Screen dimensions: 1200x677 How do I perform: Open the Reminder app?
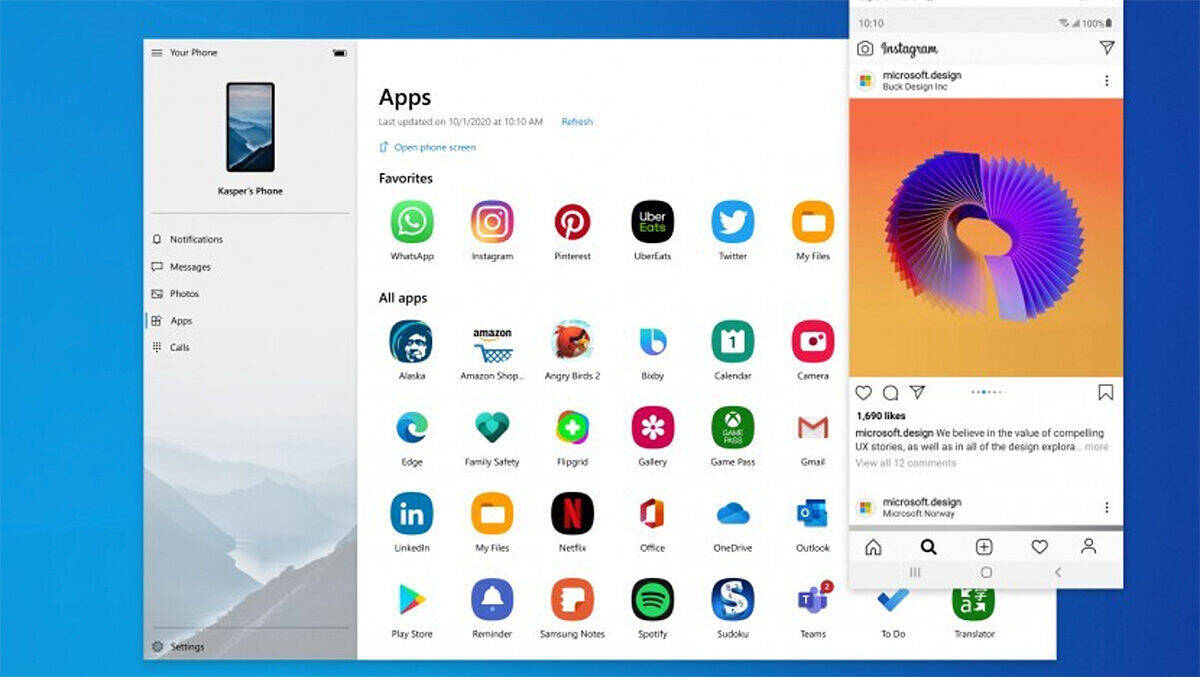(x=492, y=599)
